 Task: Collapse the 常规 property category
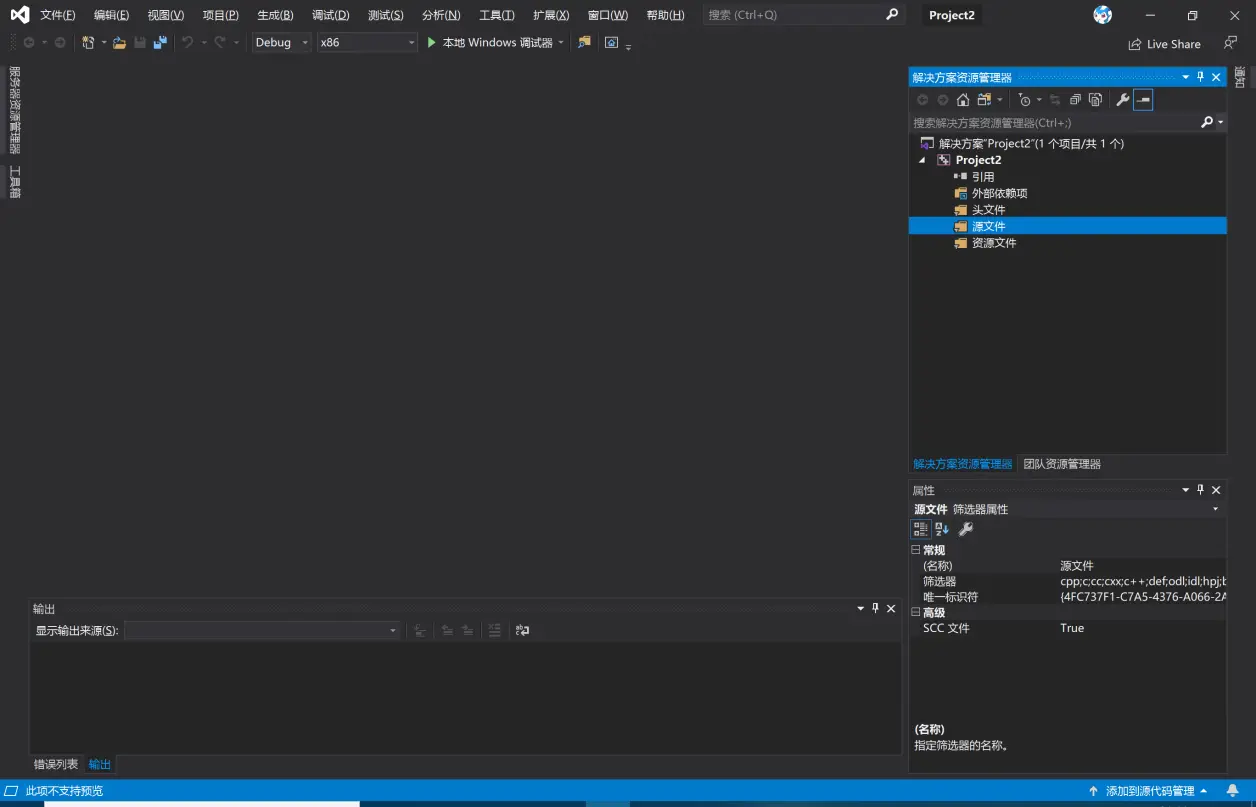[916, 550]
